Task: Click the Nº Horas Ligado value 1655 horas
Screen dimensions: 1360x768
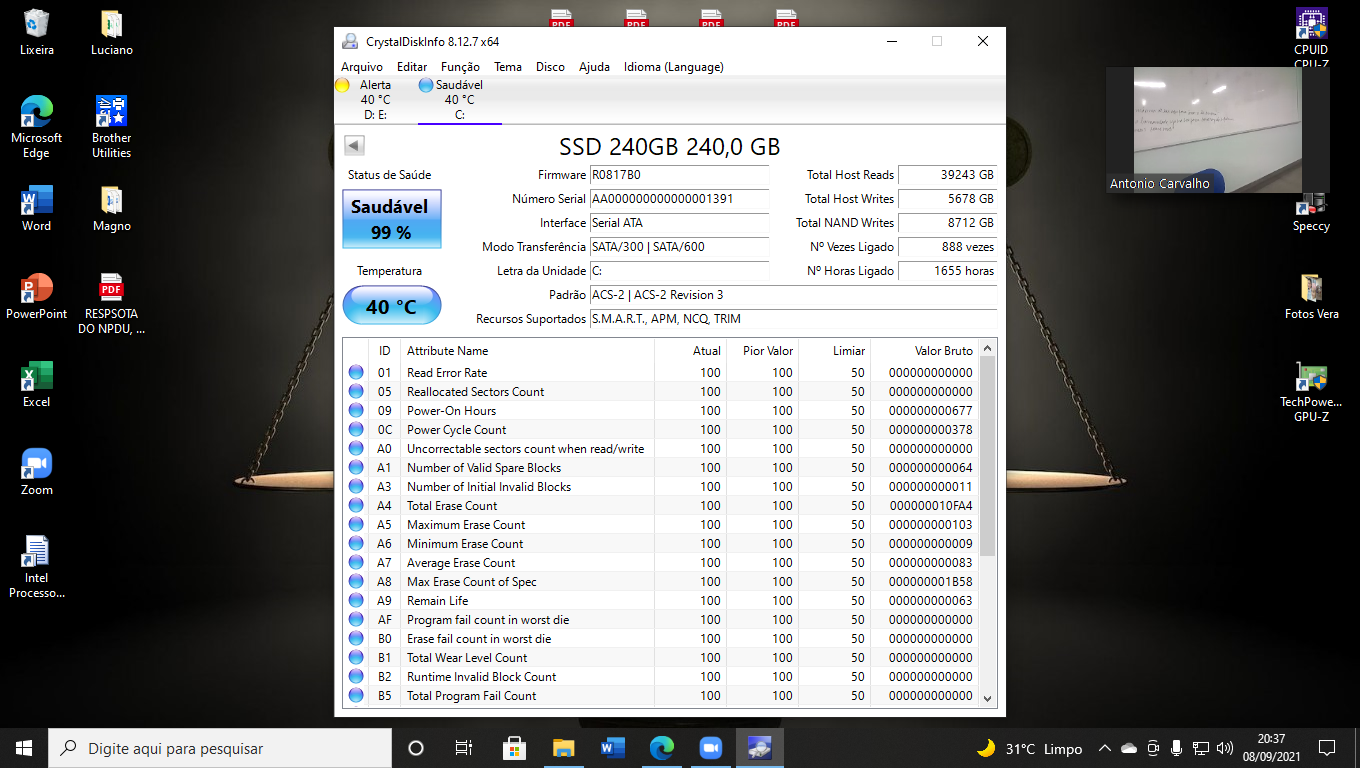Action: pyautogui.click(x=947, y=271)
